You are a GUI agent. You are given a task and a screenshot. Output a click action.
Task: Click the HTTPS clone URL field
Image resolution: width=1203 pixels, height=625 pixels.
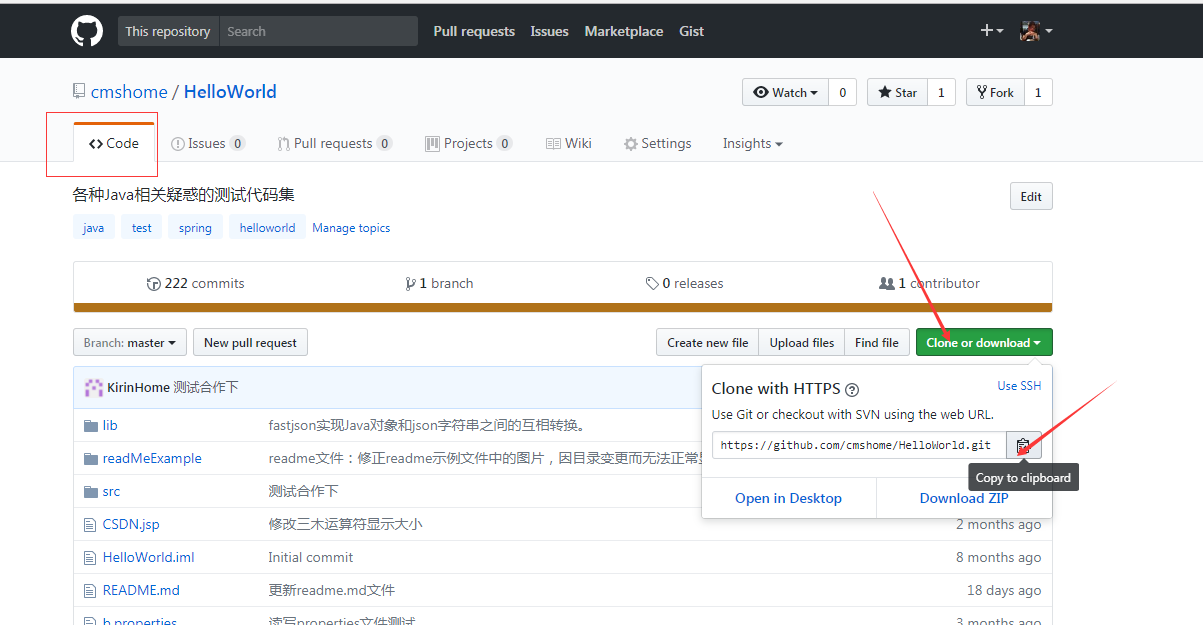(859, 445)
